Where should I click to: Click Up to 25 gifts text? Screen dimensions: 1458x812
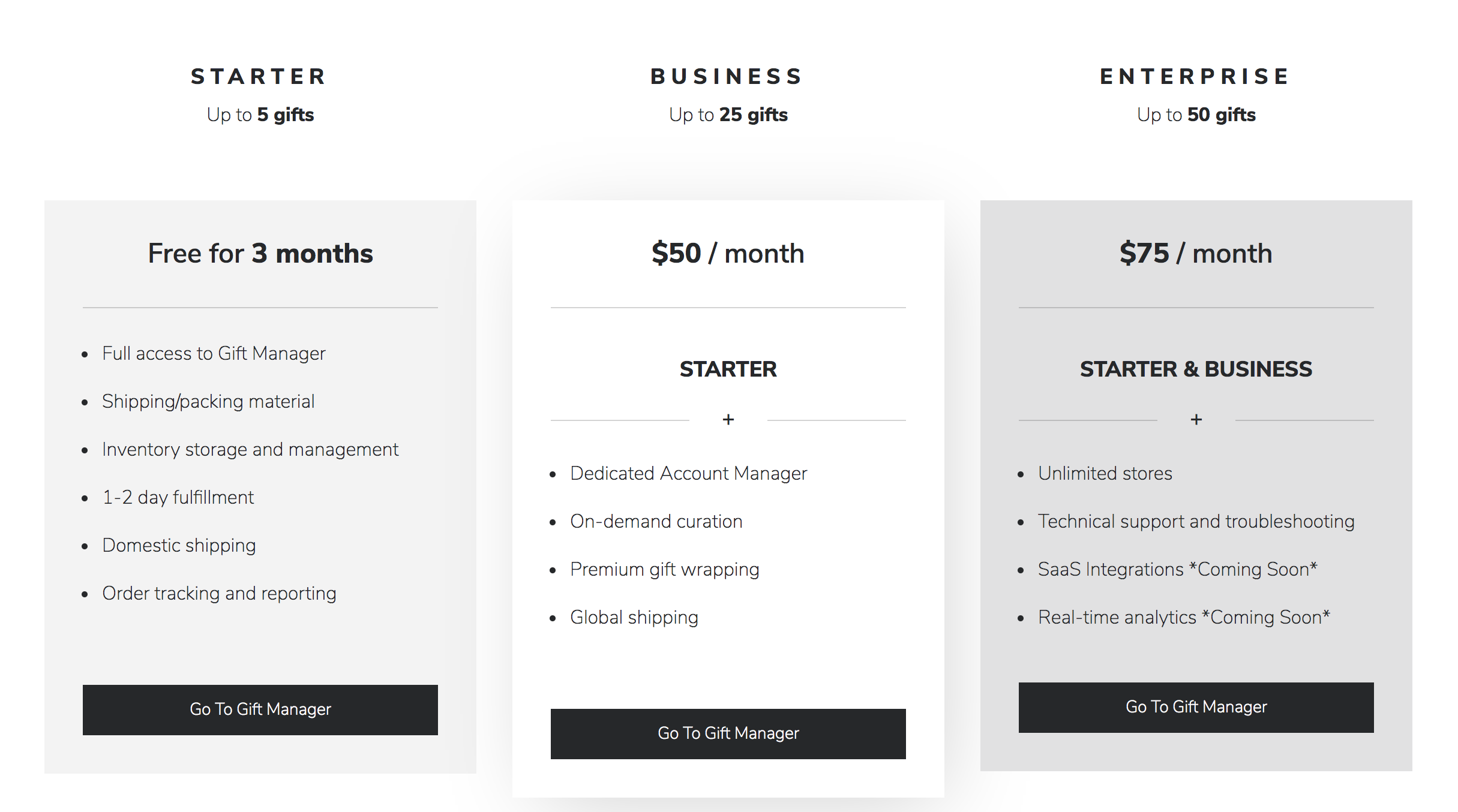coord(728,115)
